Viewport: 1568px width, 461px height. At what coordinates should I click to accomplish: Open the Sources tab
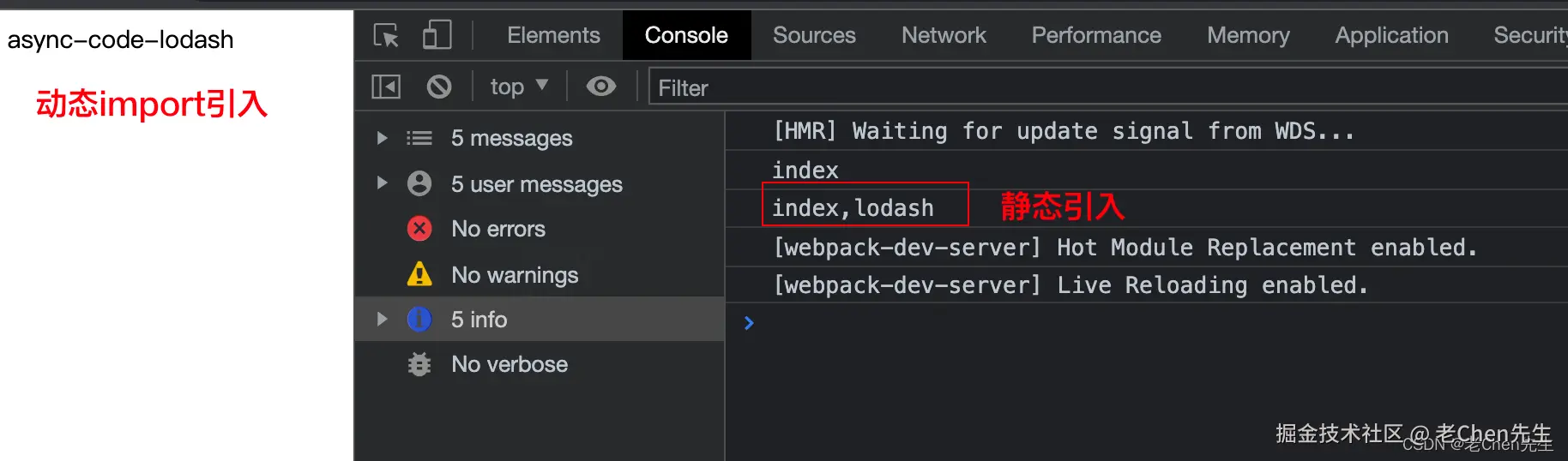(x=814, y=35)
